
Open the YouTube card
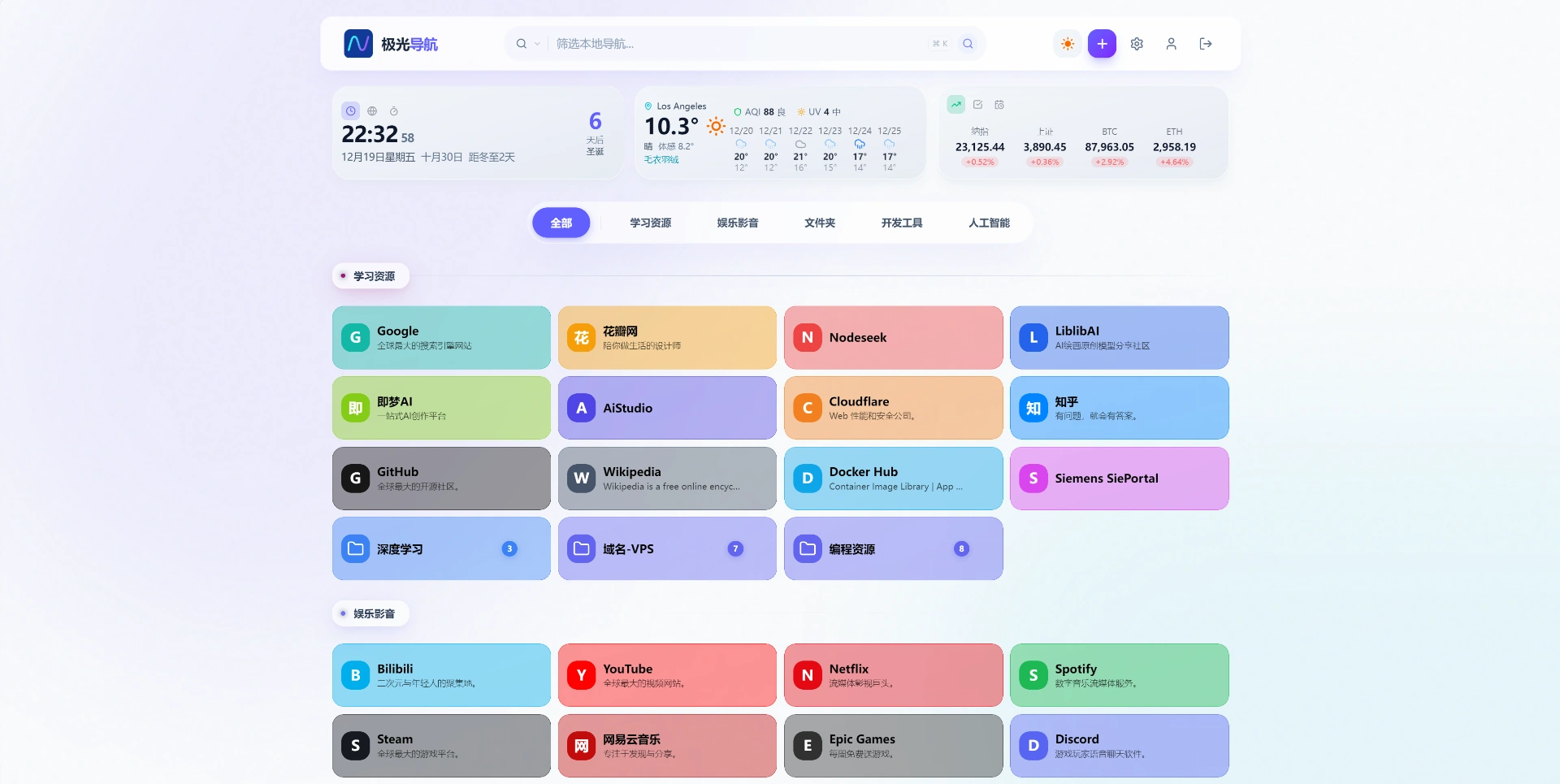click(667, 675)
